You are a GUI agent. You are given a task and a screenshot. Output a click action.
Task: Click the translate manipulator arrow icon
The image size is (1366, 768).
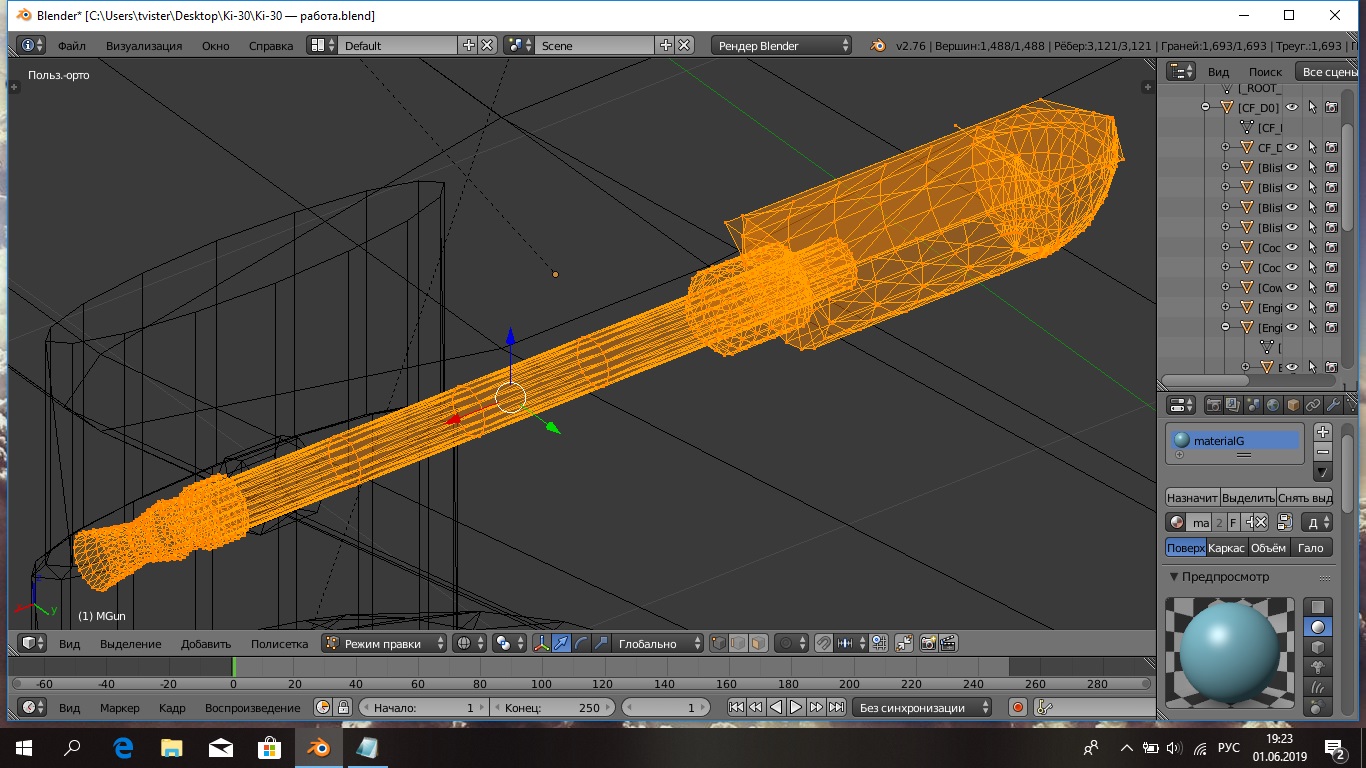[x=562, y=644]
